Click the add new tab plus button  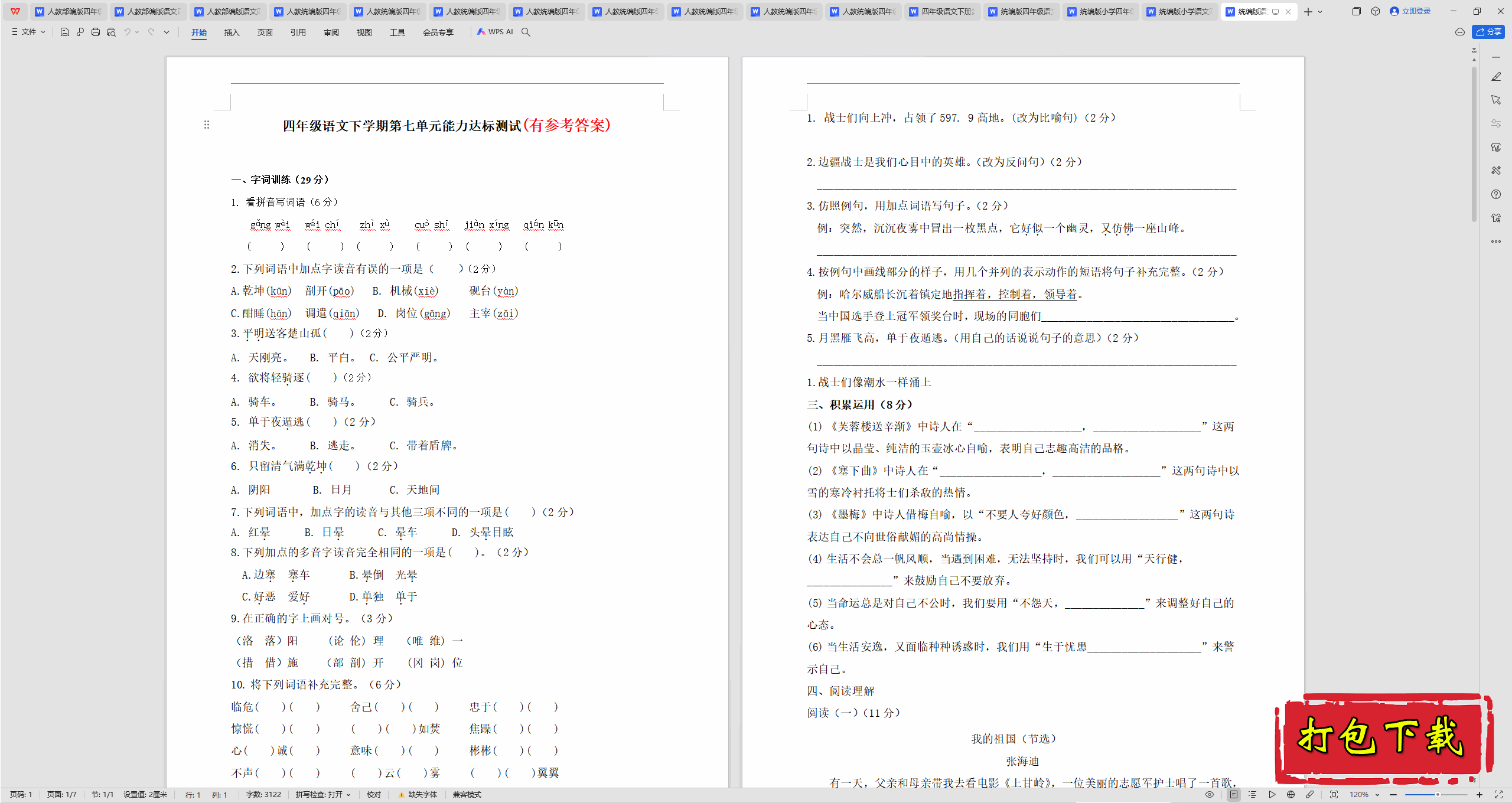[1308, 11]
